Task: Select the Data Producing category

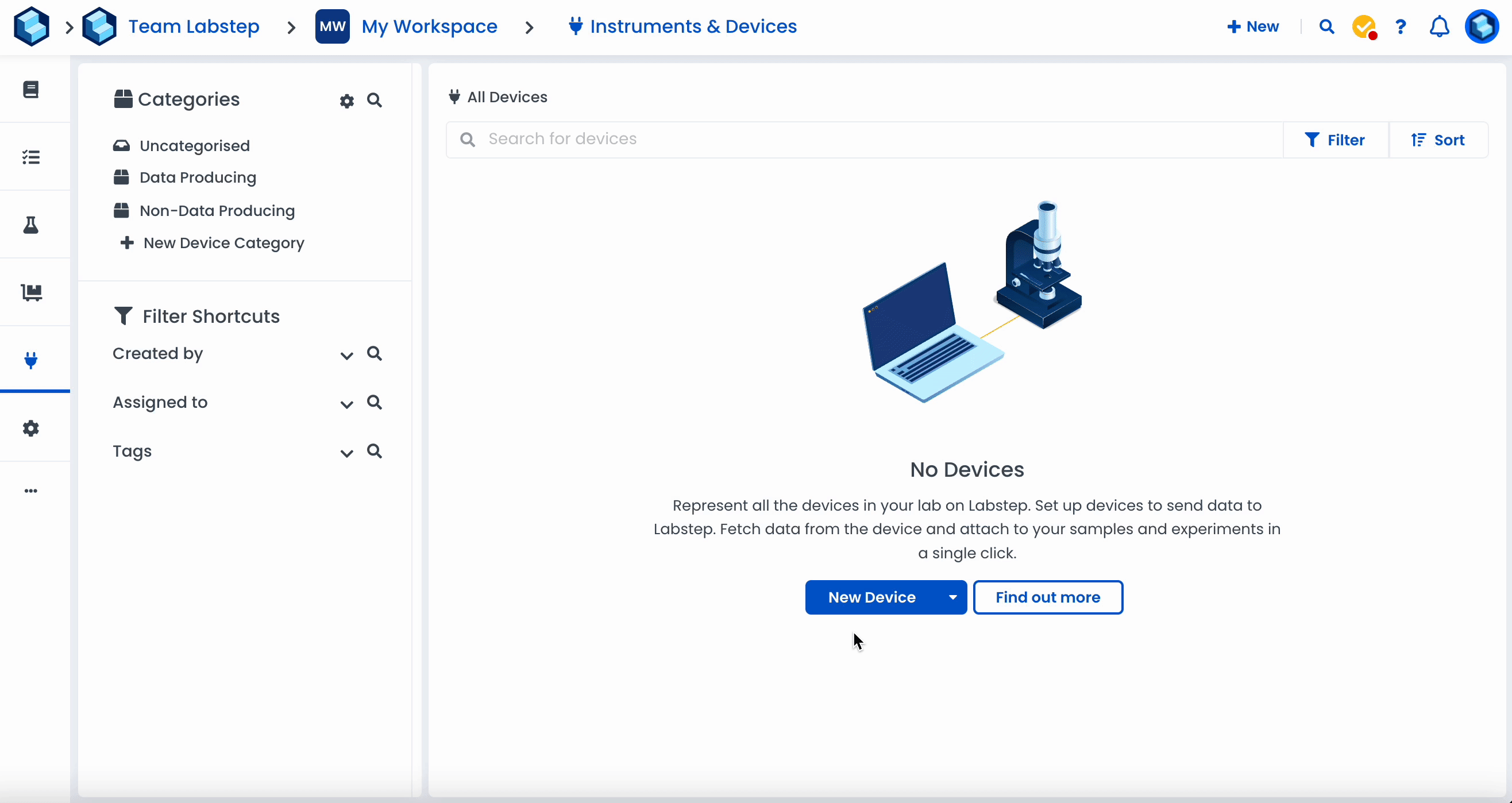Action: (197, 177)
